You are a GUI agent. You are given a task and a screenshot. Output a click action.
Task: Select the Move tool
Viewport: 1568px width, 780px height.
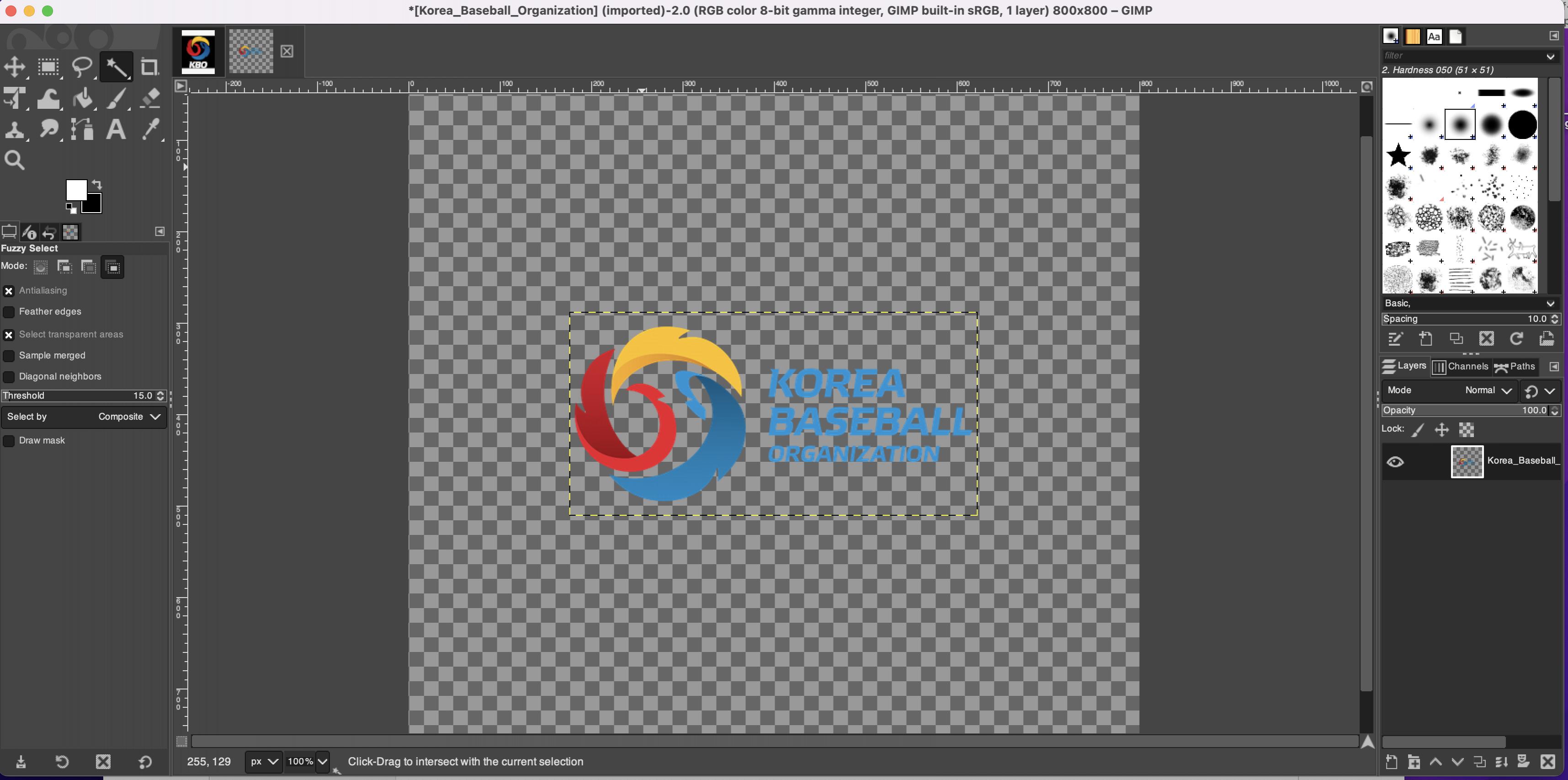pyautogui.click(x=14, y=67)
